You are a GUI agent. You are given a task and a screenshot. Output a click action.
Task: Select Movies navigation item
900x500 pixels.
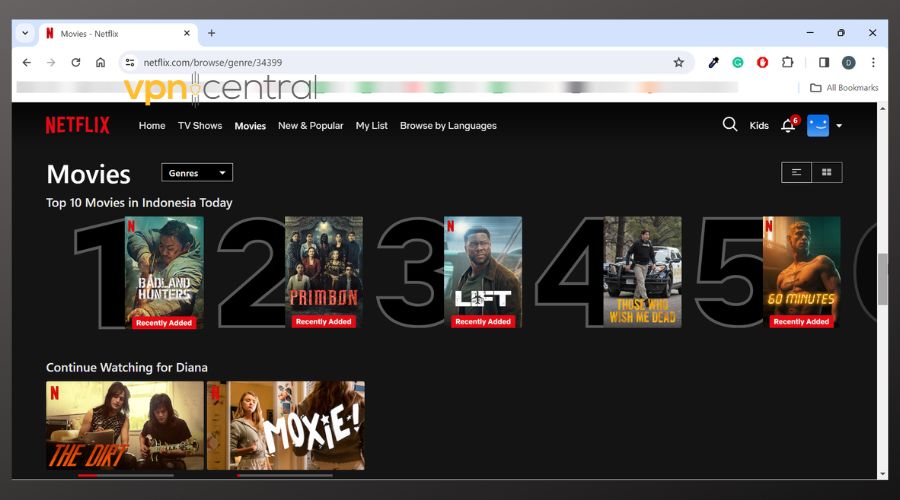(250, 126)
